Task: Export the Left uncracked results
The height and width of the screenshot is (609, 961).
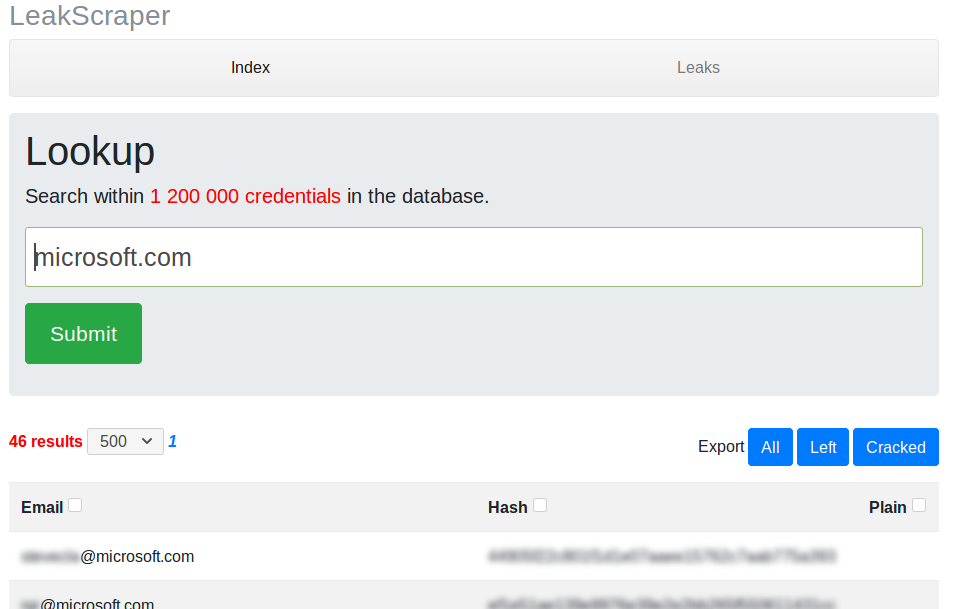Action: point(823,447)
